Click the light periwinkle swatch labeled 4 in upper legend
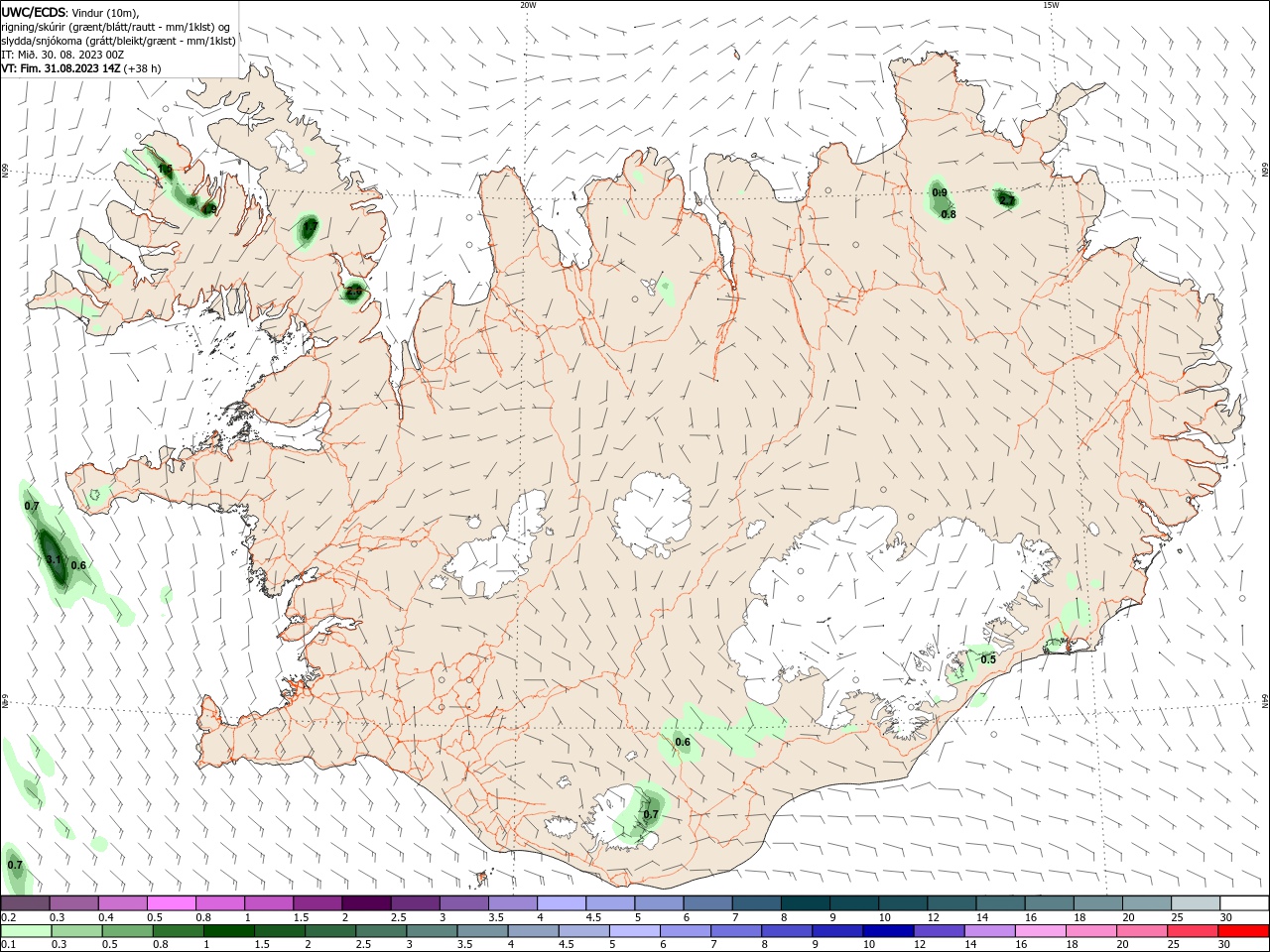Viewport: 1270px width, 952px height. point(562,903)
